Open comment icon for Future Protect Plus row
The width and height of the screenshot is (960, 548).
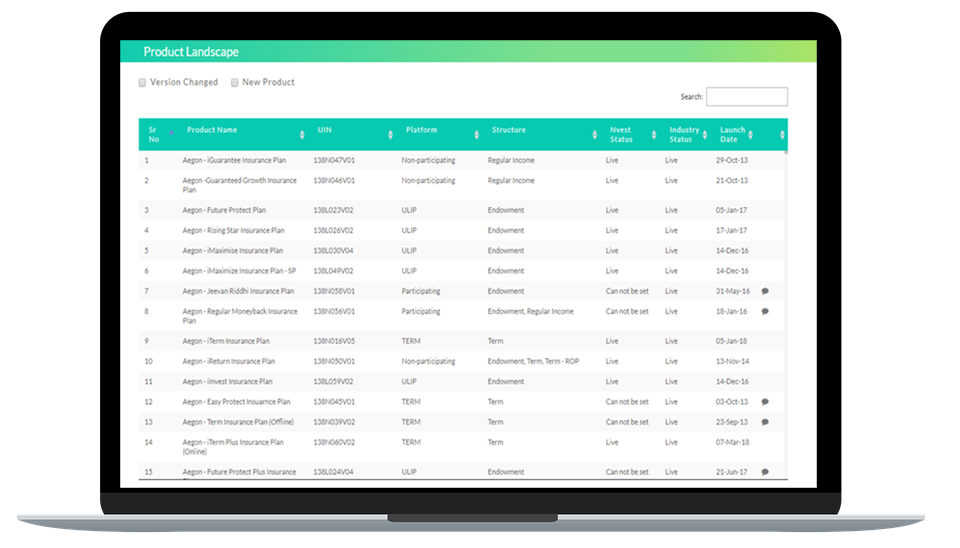point(765,472)
